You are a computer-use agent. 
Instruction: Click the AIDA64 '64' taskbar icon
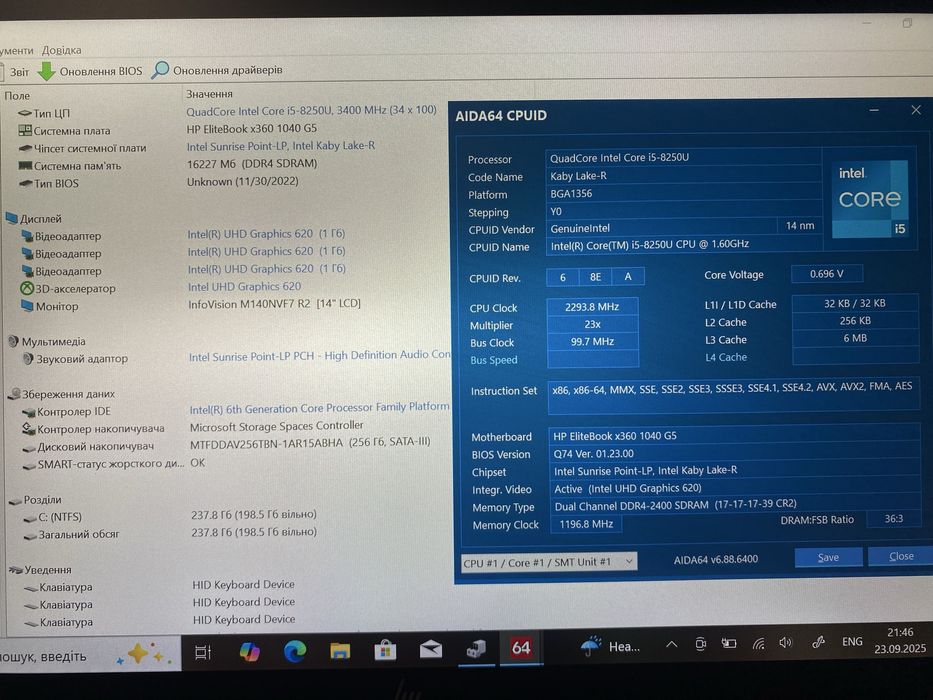pyautogui.click(x=521, y=648)
